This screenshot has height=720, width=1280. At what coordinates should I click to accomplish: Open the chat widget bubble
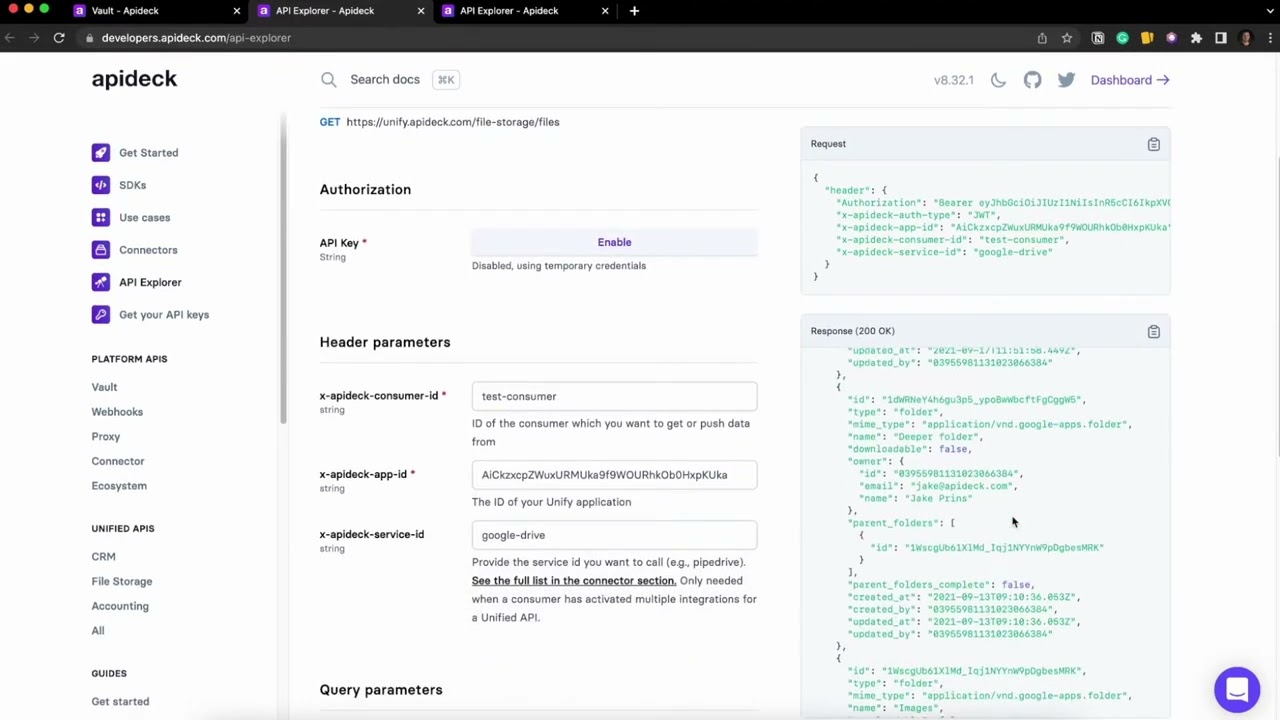coord(1237,689)
